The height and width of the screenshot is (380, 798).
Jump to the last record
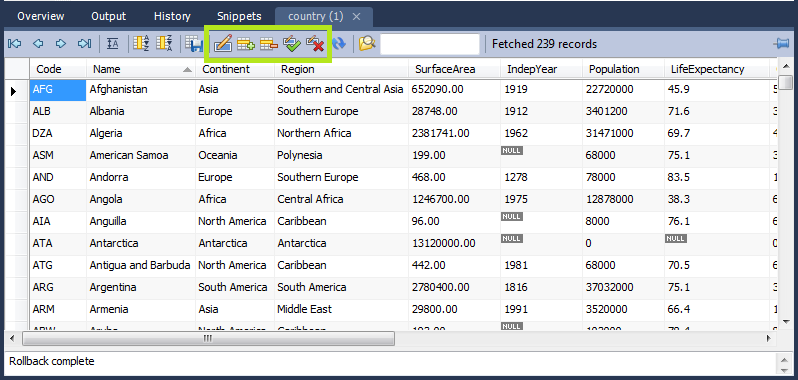(x=84, y=44)
